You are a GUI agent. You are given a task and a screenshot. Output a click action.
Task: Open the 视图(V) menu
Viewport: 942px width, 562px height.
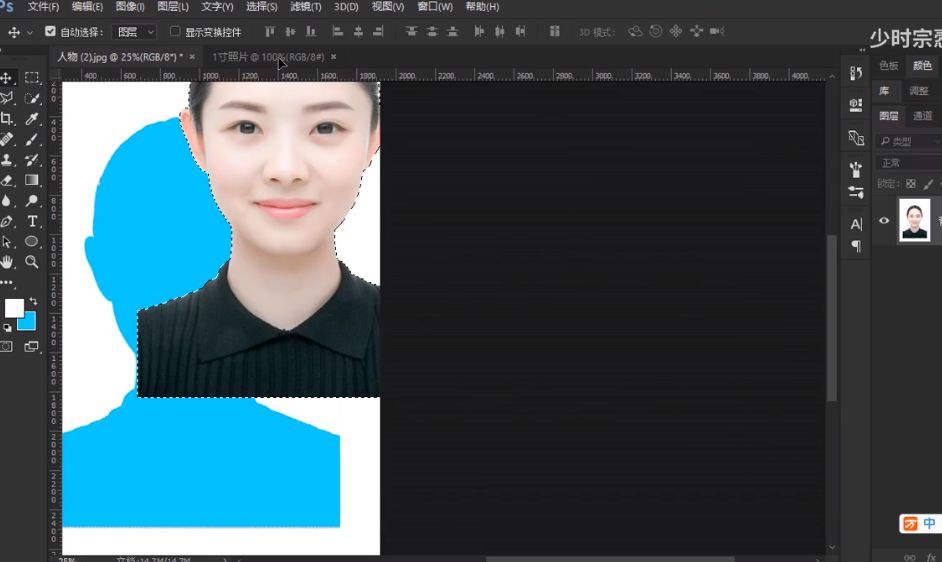click(388, 7)
